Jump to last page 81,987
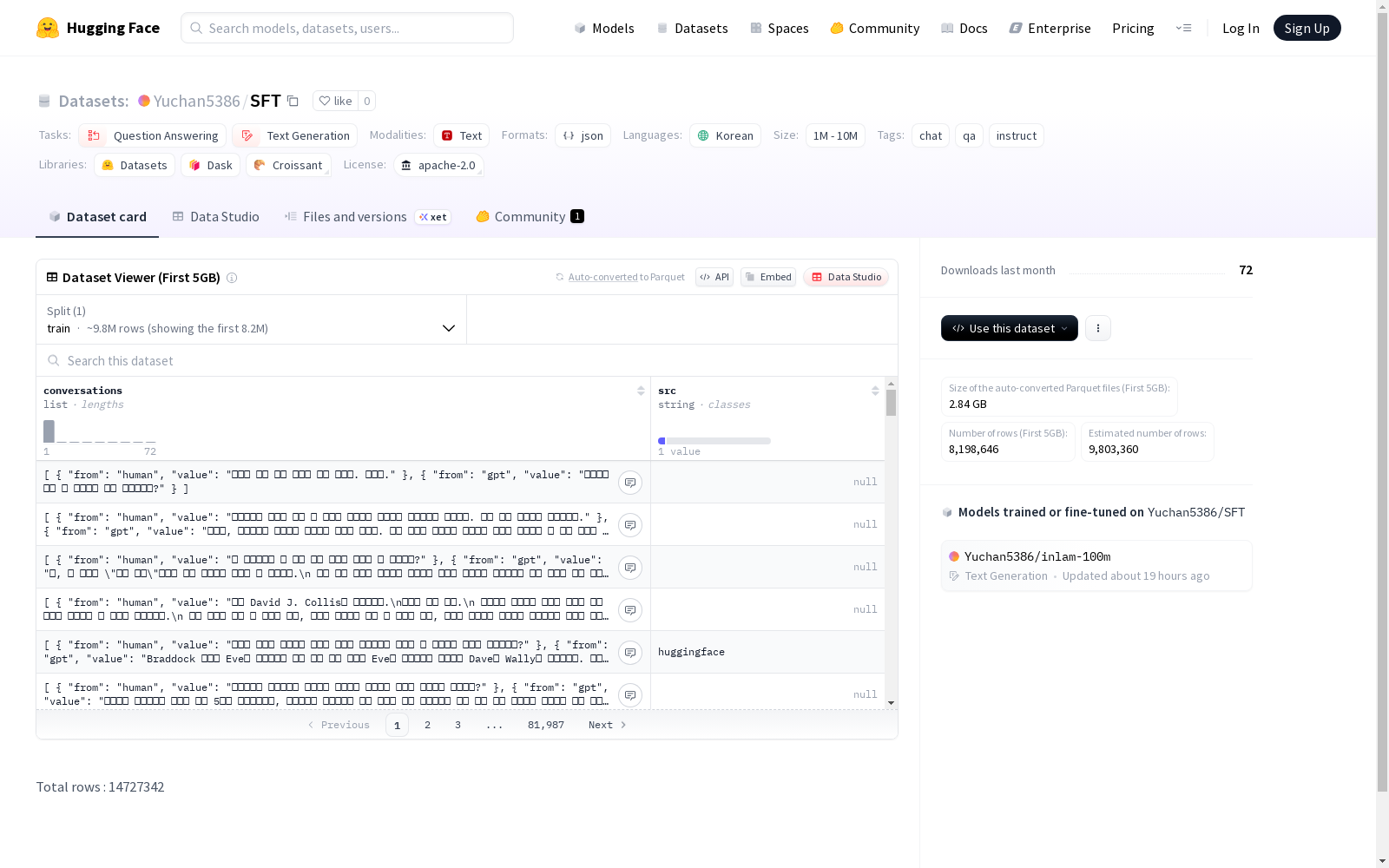 pyautogui.click(x=546, y=725)
